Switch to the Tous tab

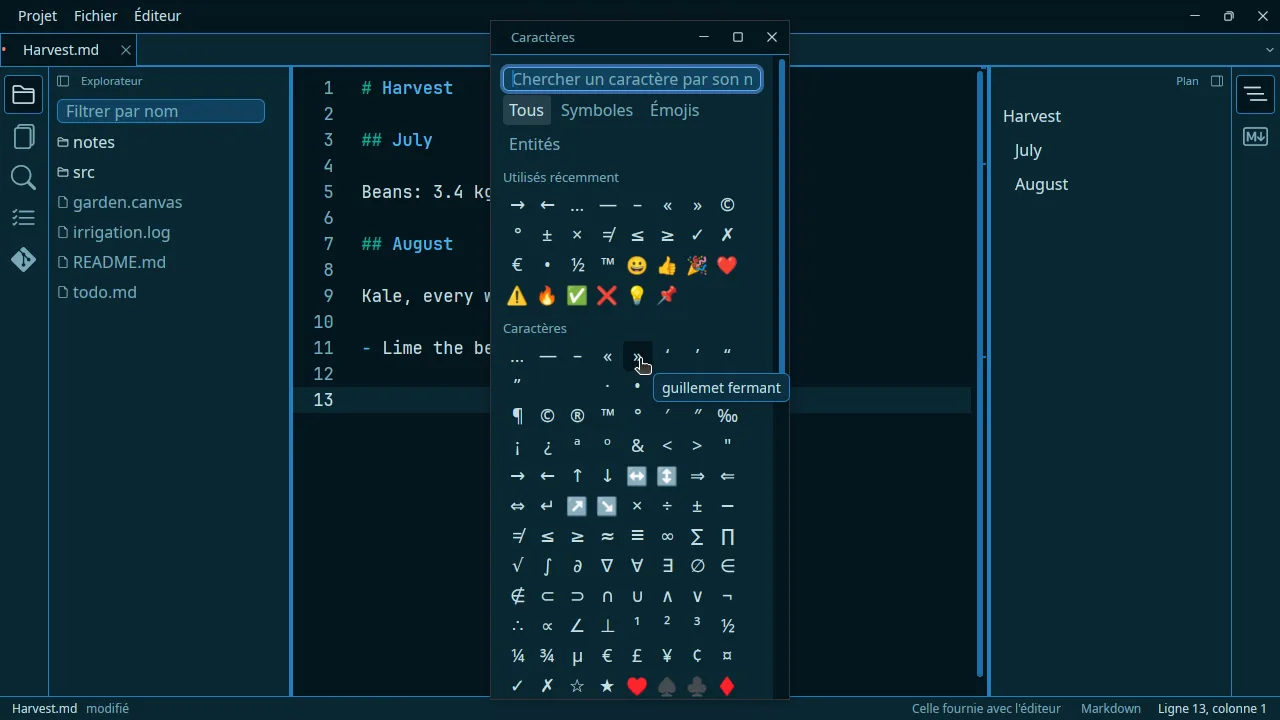[x=526, y=110]
